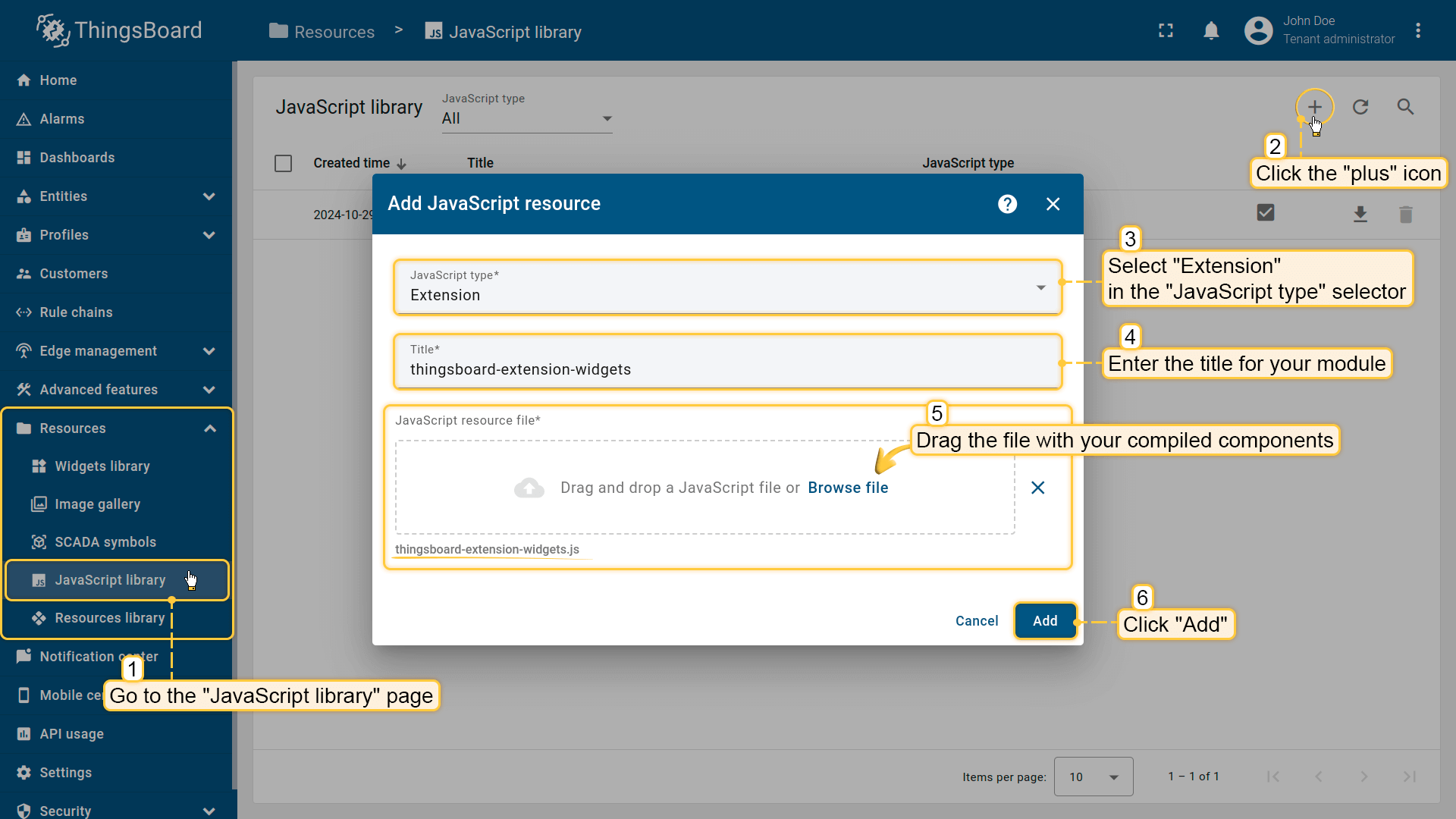Screen dimensions: 1456x819
Task: Open search in JavaScript library
Action: pos(1405,107)
